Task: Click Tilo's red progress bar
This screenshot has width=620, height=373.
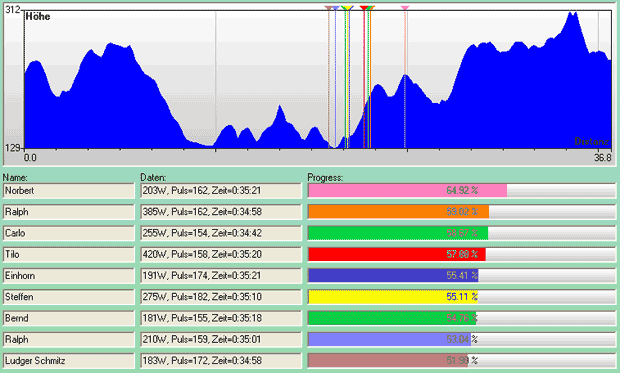Action: (462, 254)
